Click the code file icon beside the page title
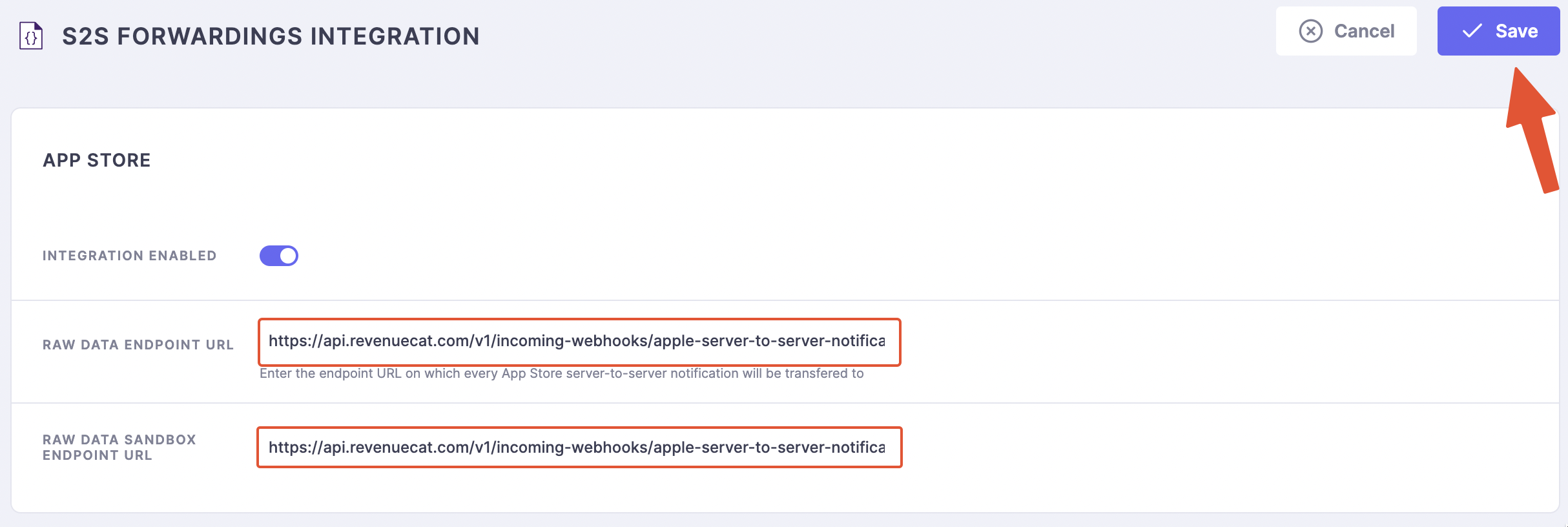1568x527 pixels. click(31, 36)
